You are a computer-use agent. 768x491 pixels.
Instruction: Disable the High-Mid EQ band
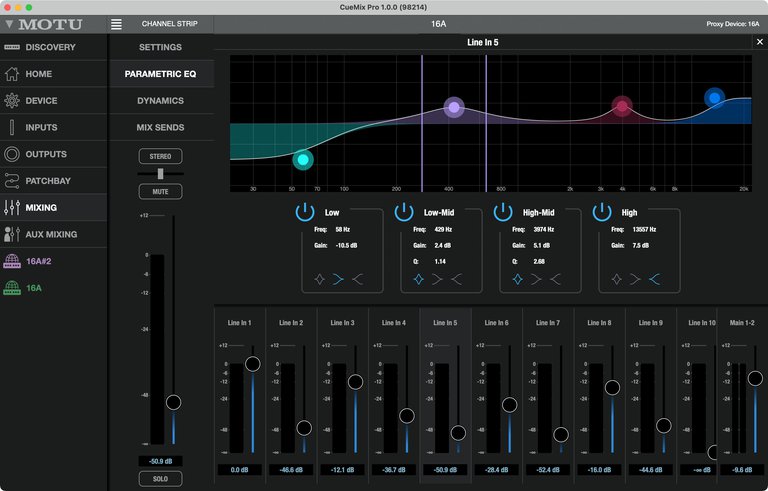pos(503,212)
